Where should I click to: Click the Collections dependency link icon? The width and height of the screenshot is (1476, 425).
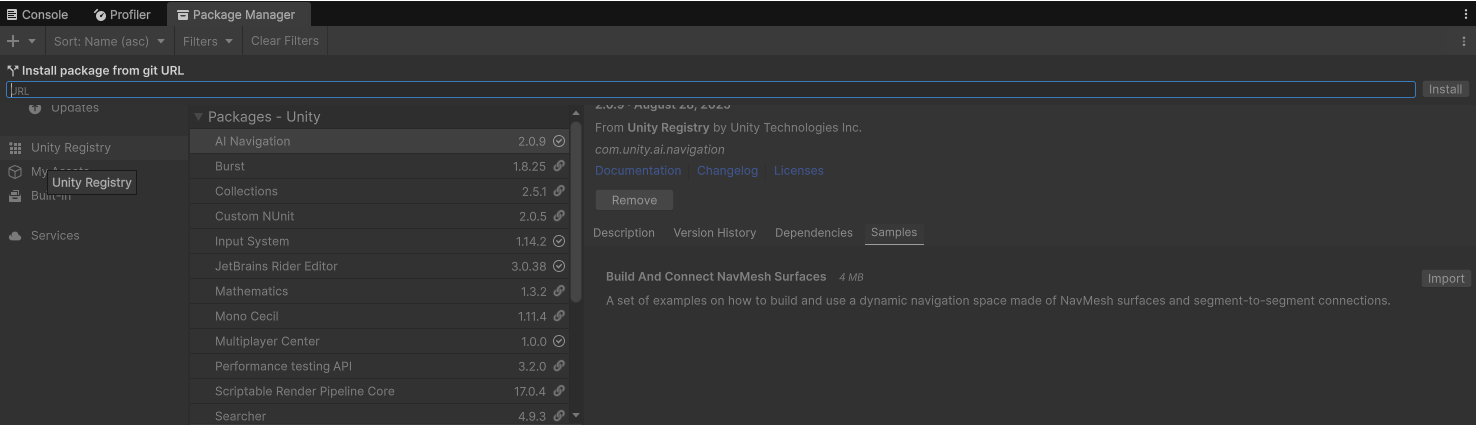[x=559, y=191]
